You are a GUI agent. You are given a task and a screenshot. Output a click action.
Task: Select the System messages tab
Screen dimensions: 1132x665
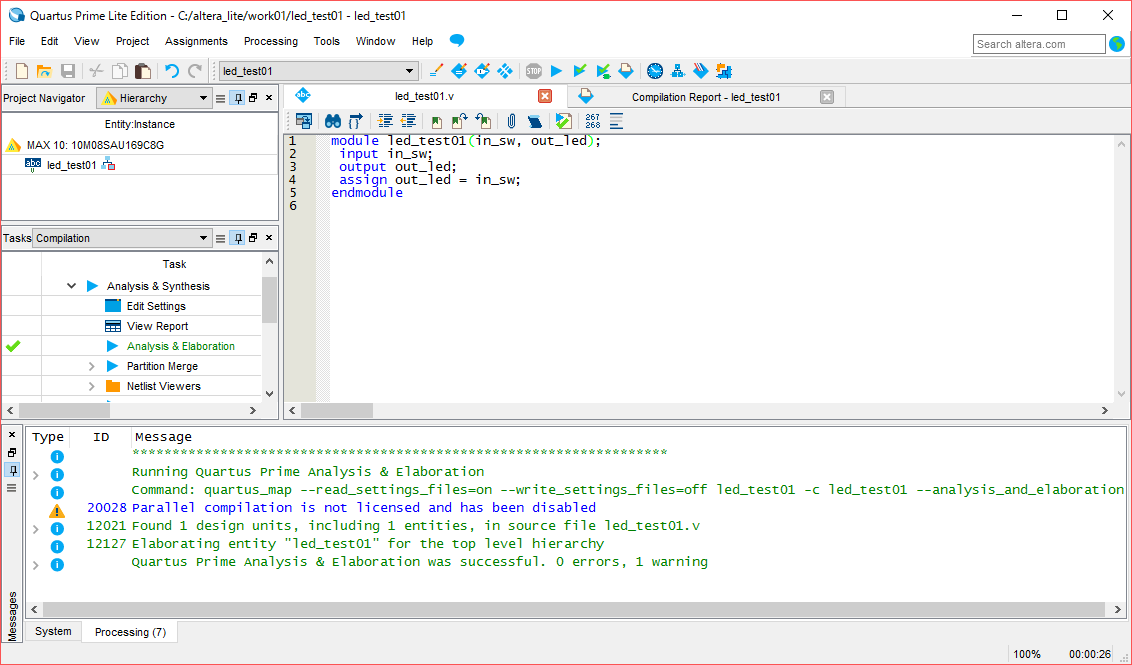53,632
